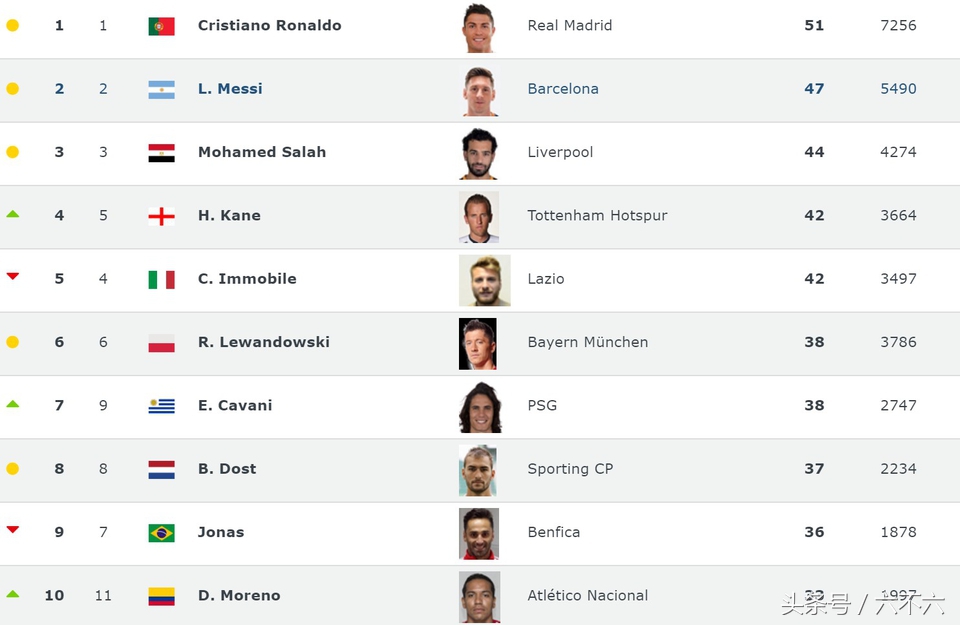Select the Tottenham Hotspur club name
The height and width of the screenshot is (625, 960).
click(x=597, y=216)
